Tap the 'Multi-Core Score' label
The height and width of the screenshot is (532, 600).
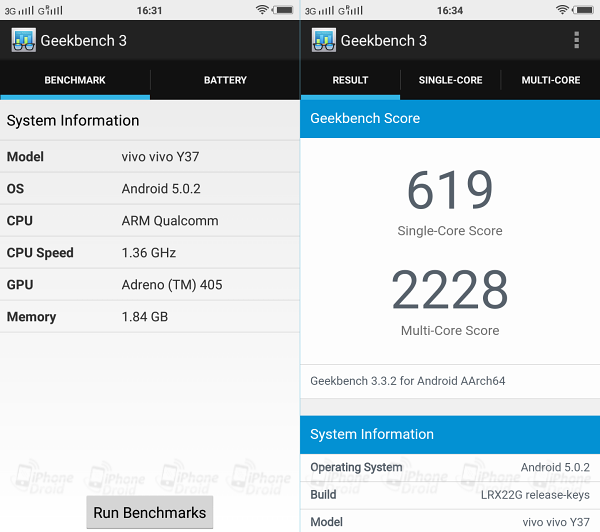click(x=450, y=331)
